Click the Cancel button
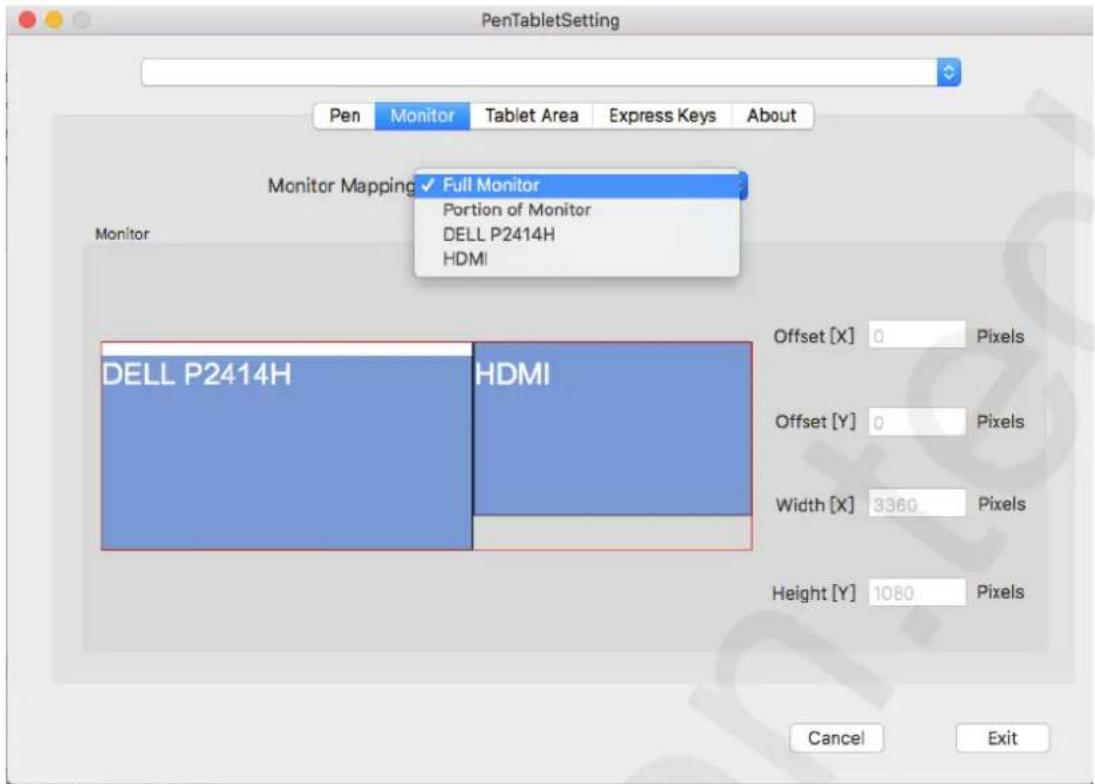 click(x=836, y=738)
